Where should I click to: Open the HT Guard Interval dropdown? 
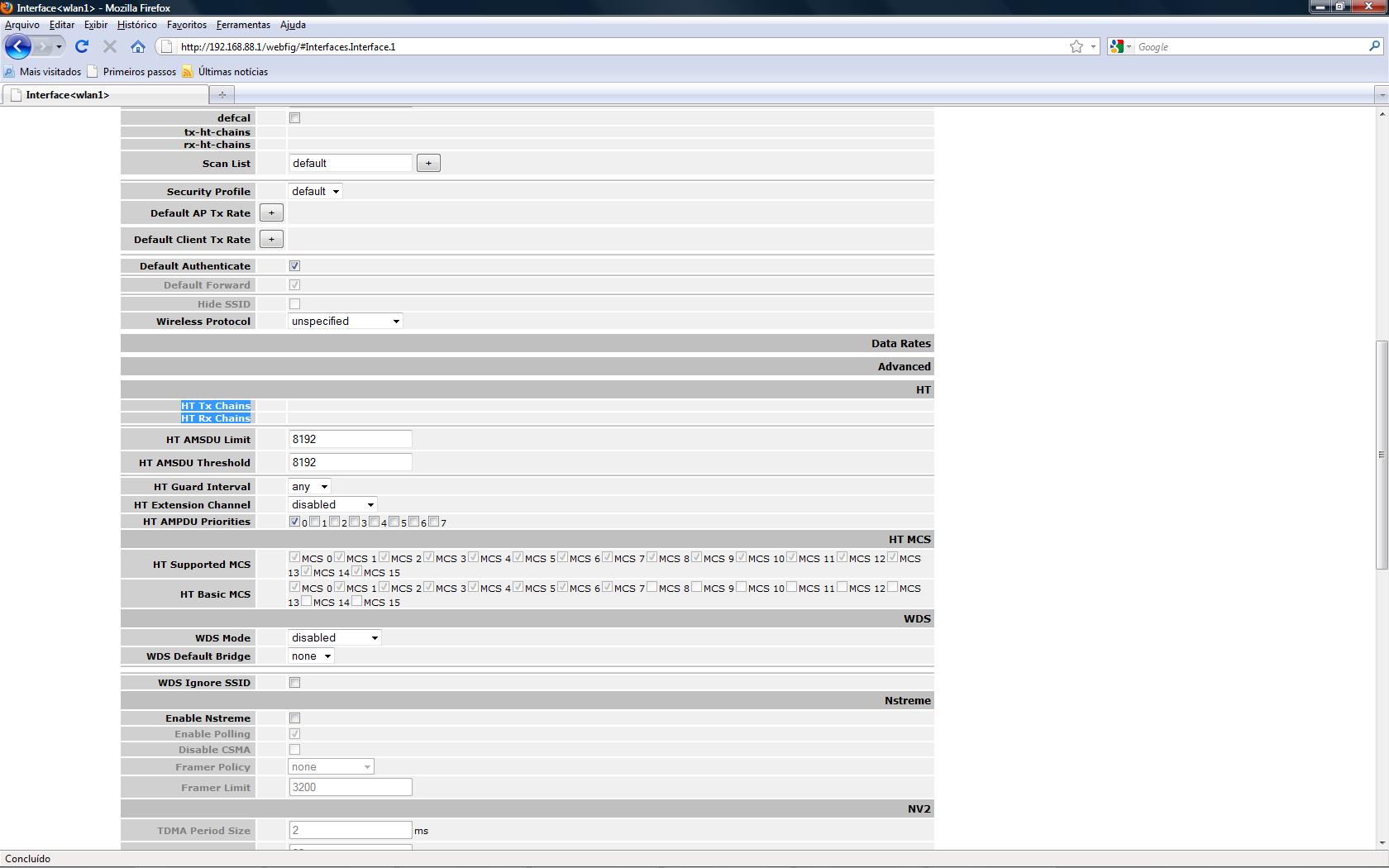(x=309, y=486)
